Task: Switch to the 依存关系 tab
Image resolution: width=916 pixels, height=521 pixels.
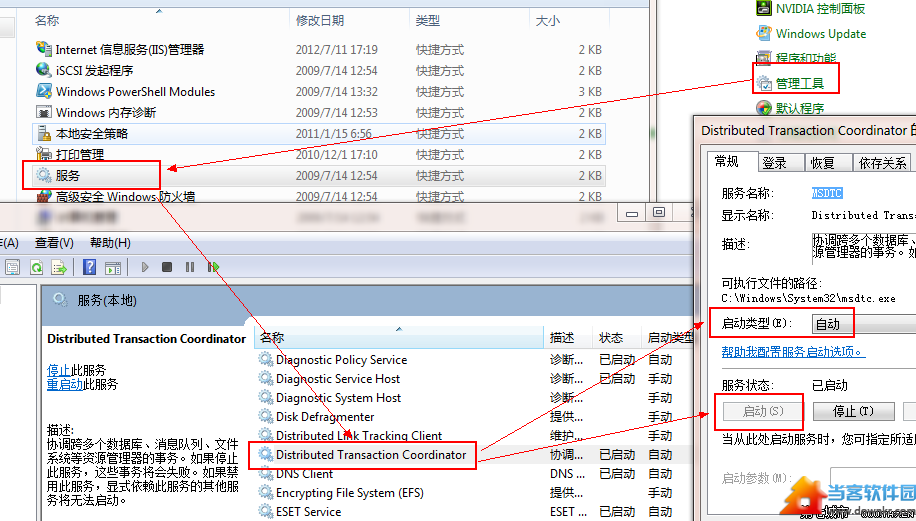Action: click(882, 164)
